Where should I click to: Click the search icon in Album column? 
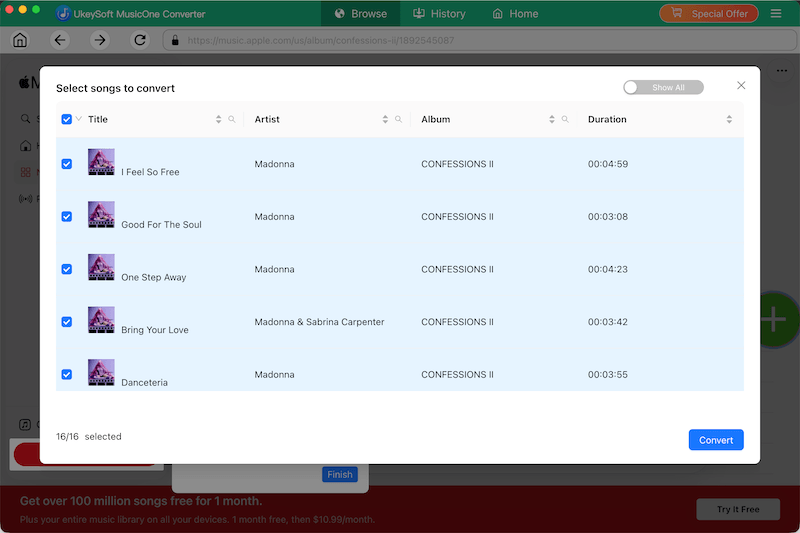coord(565,119)
